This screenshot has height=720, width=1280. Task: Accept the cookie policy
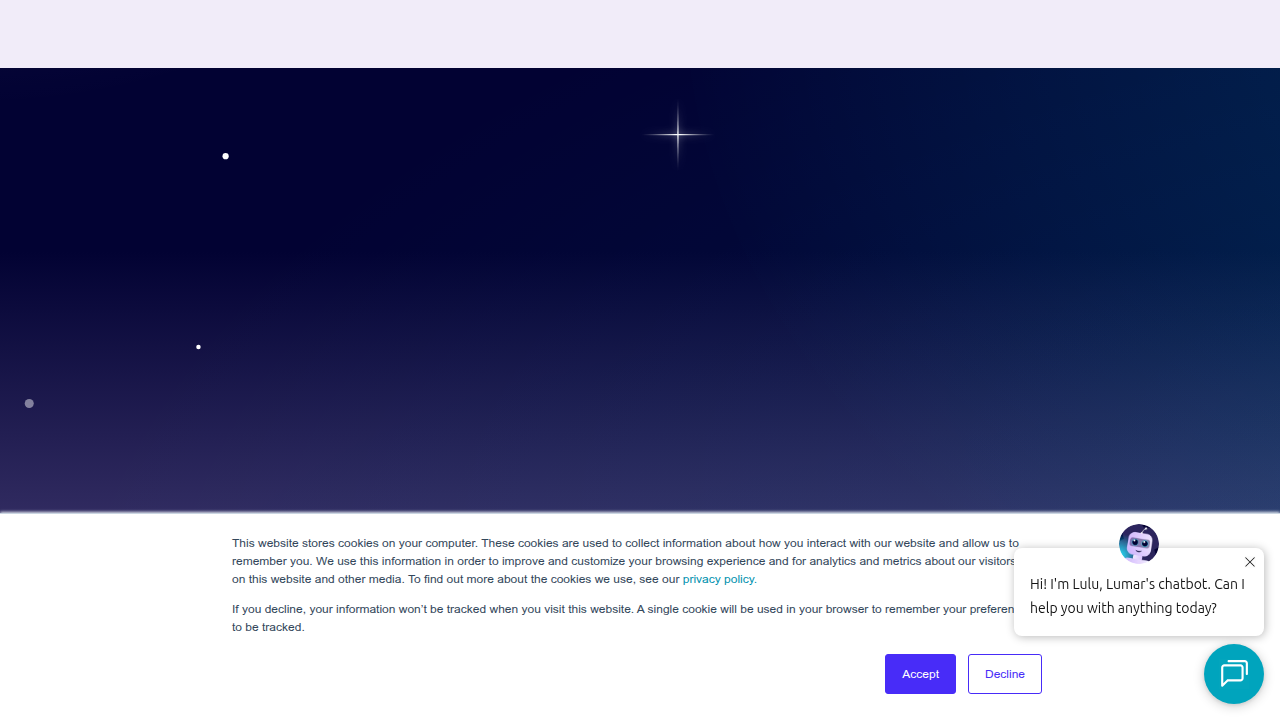(920, 674)
